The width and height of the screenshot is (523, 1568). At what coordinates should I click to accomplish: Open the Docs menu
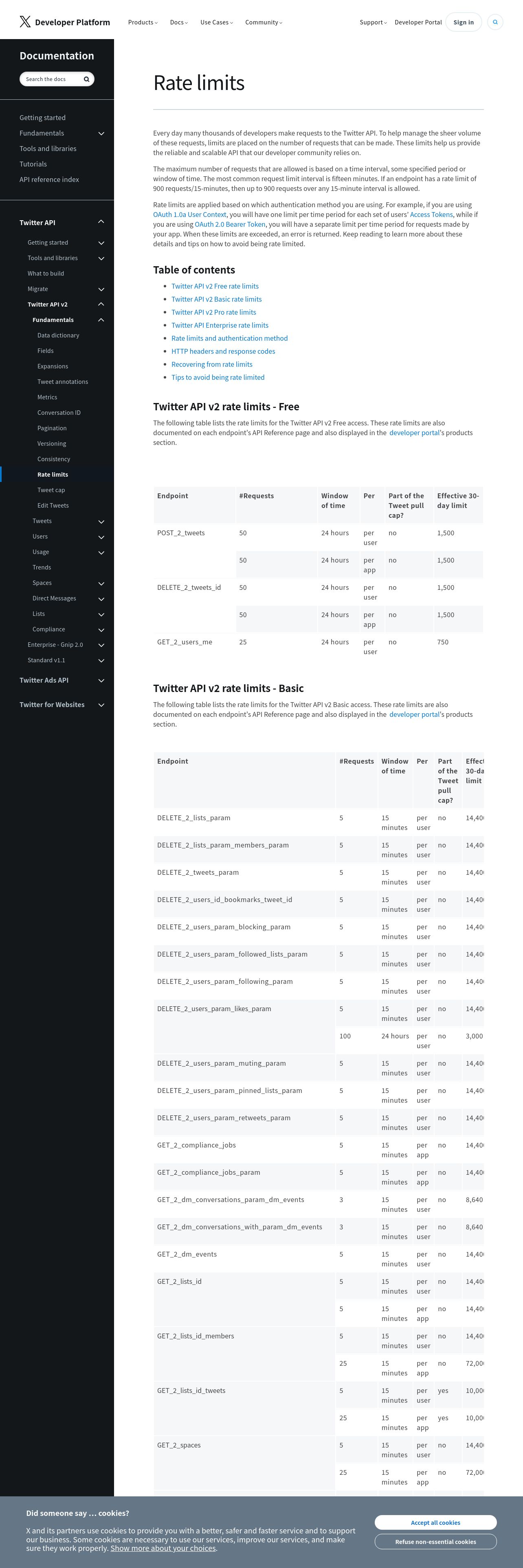[179, 22]
